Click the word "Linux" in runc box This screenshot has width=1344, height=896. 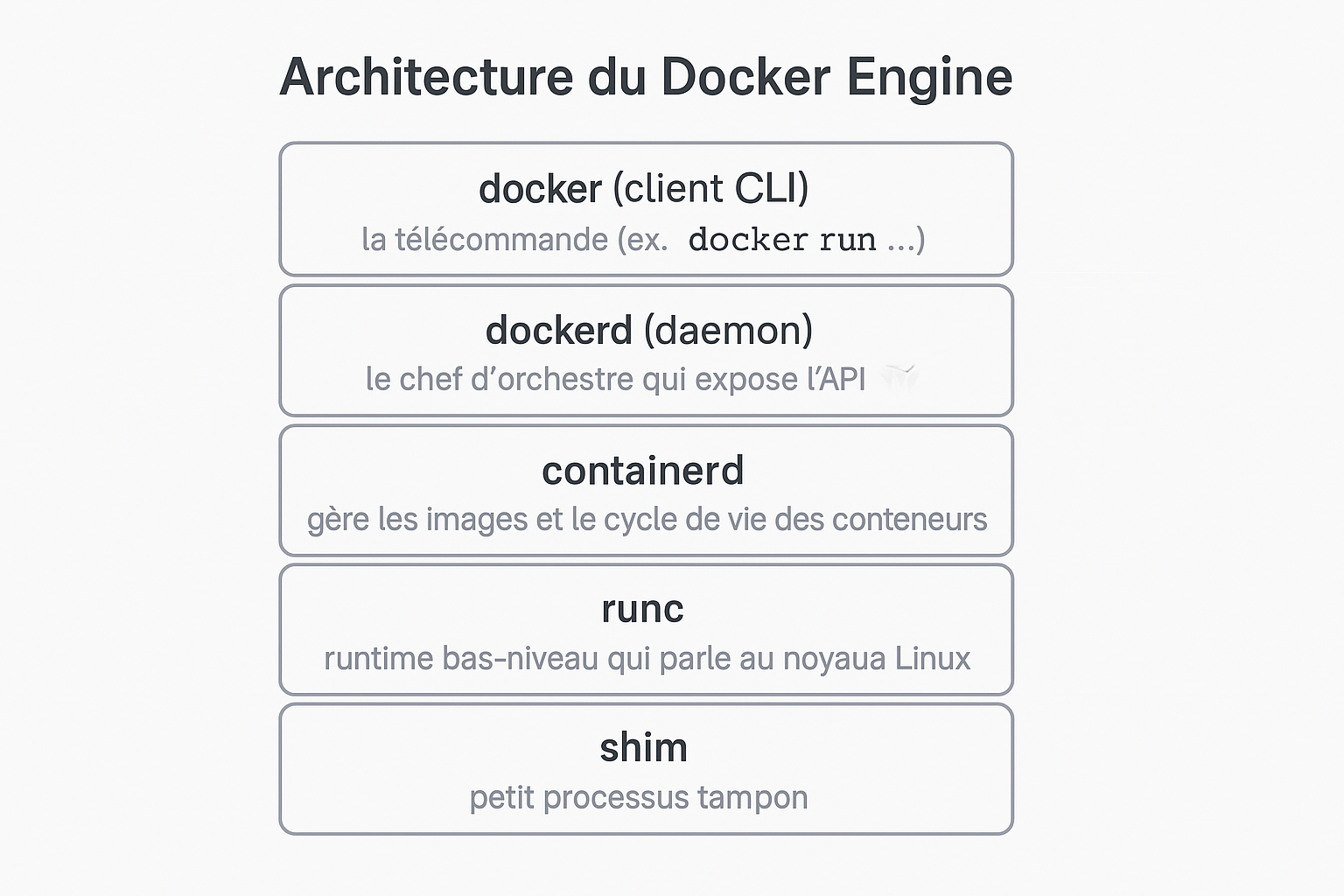[933, 659]
